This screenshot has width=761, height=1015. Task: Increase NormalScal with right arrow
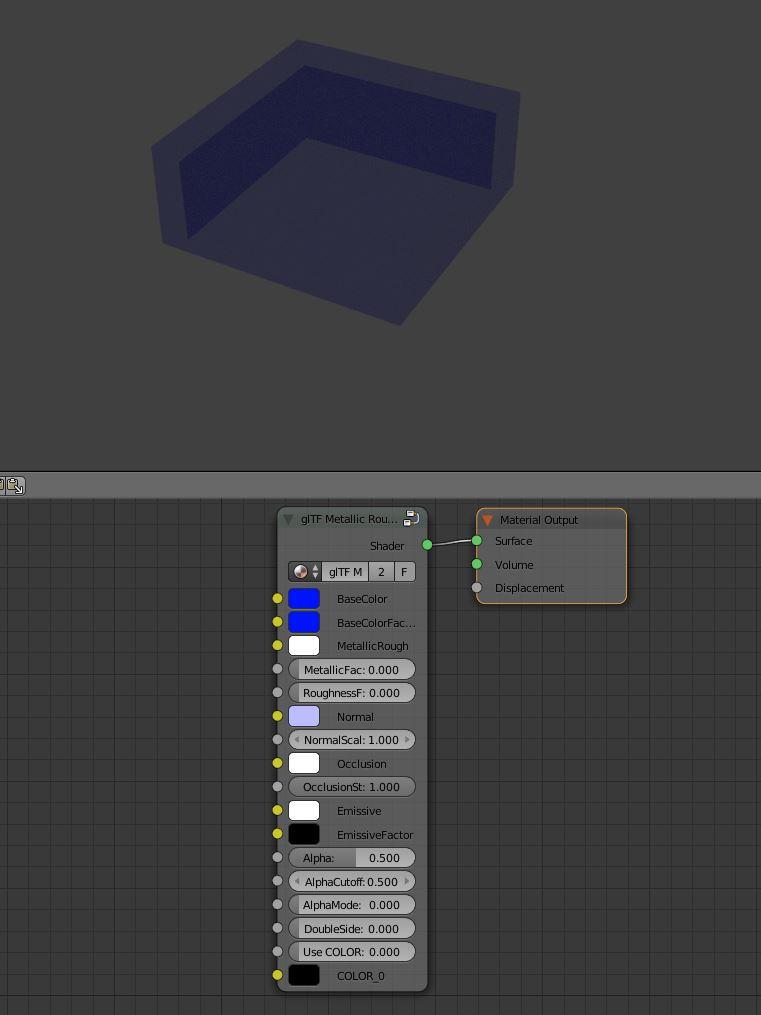(x=407, y=740)
